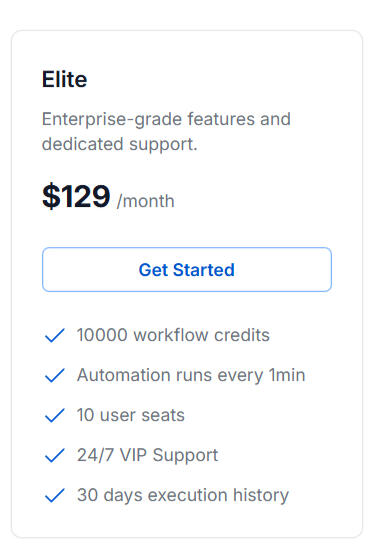Image resolution: width=377 pixels, height=552 pixels.
Task: Select the checkmark by 30 days execution history
Action: point(55,496)
